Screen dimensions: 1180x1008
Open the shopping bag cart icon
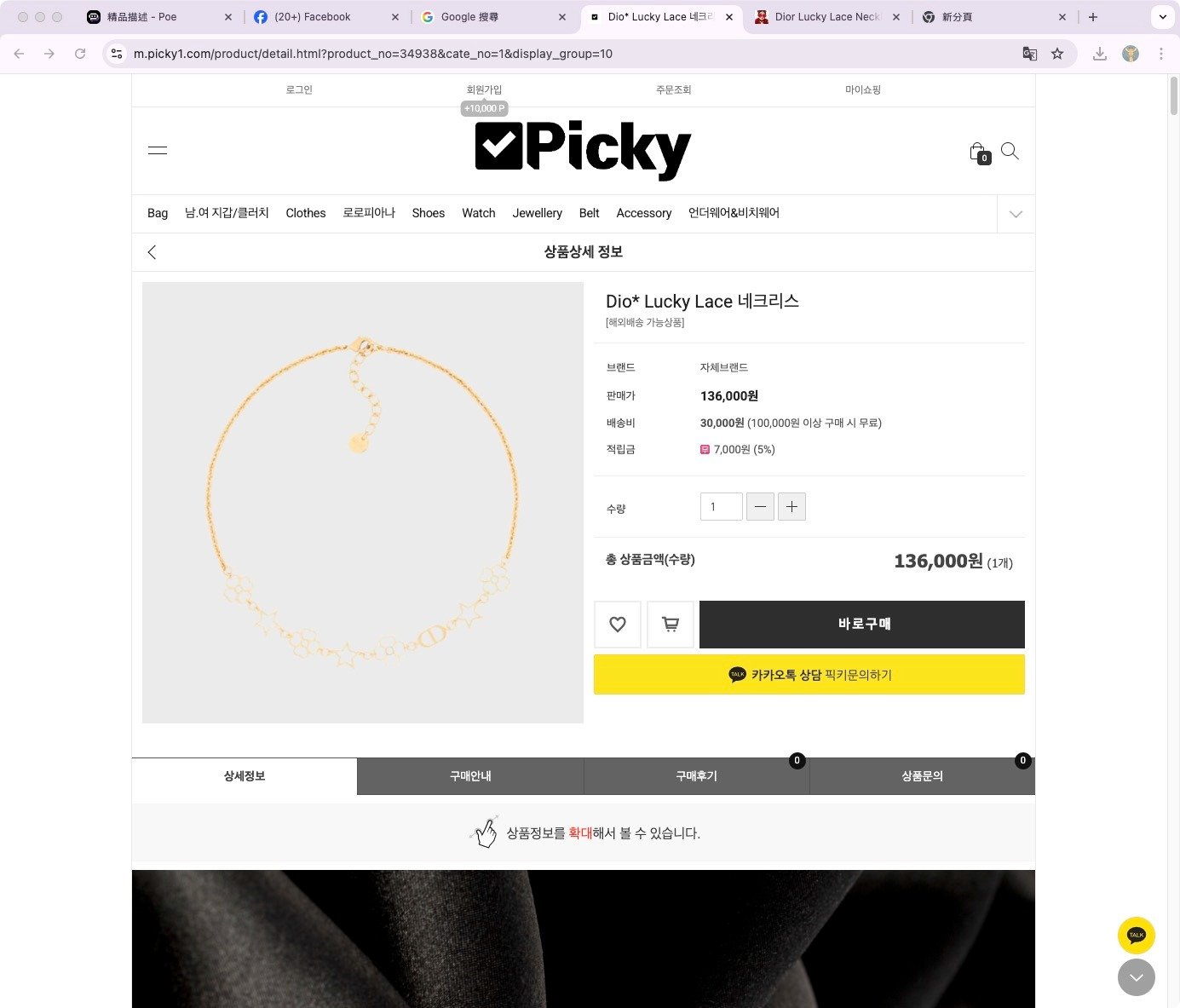[978, 153]
